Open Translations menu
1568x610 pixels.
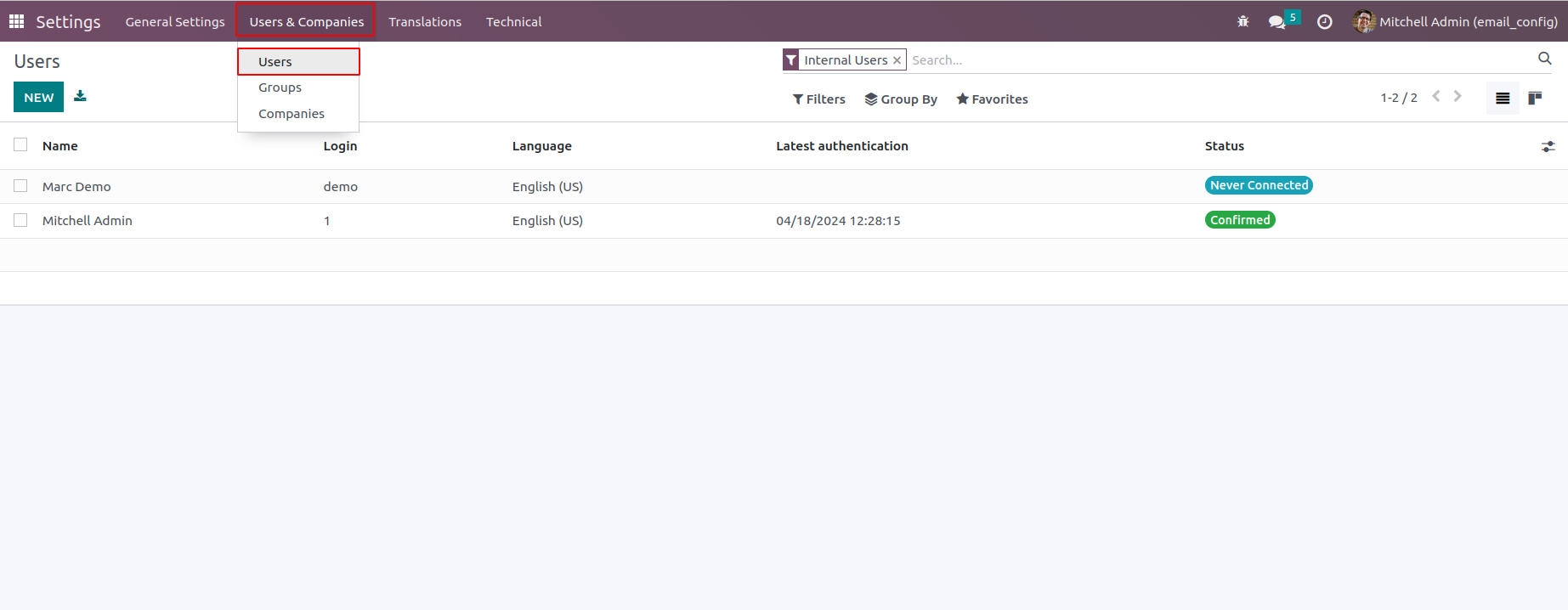click(x=425, y=21)
